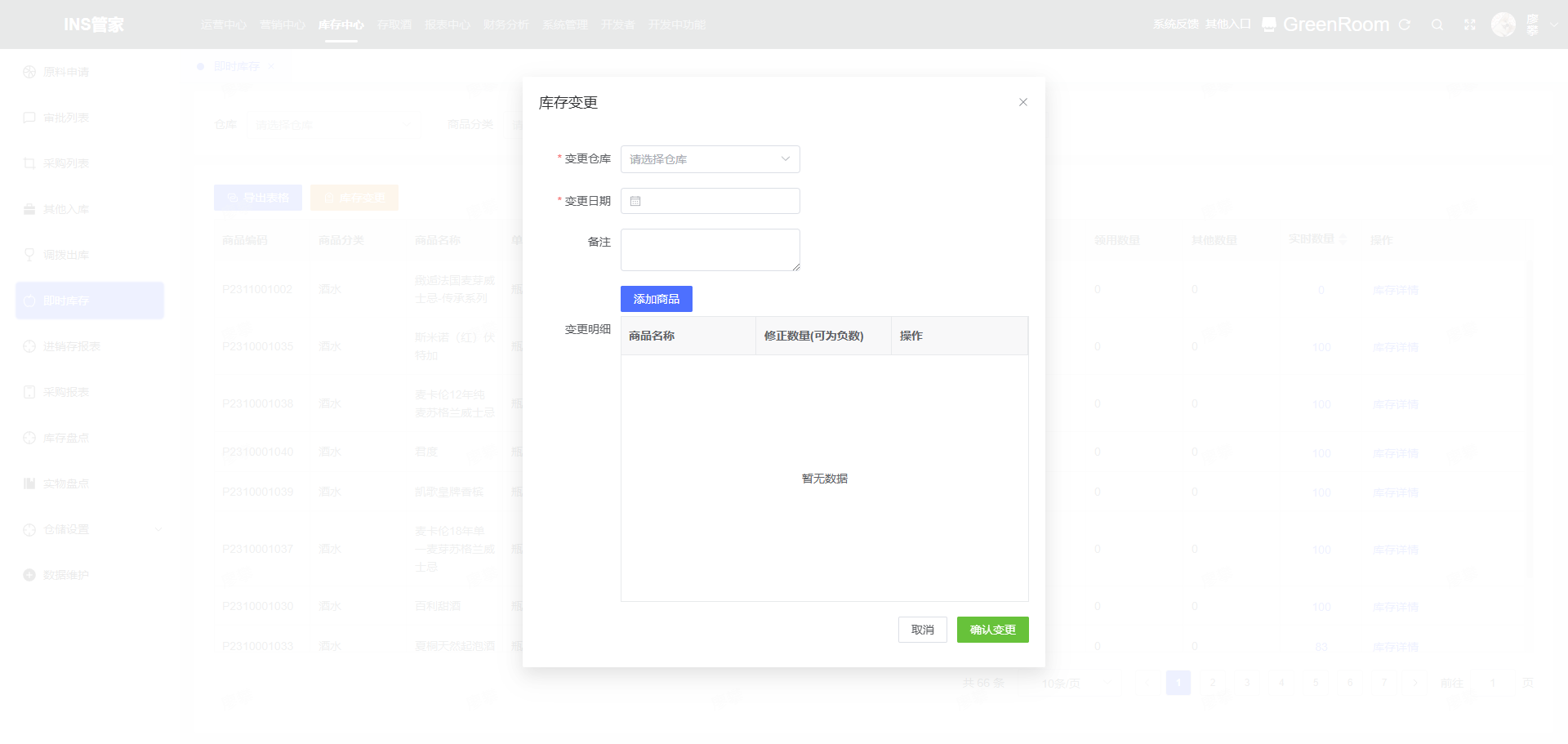
Task: Sort by 实时数量 column arrows
Action: pyautogui.click(x=1343, y=239)
